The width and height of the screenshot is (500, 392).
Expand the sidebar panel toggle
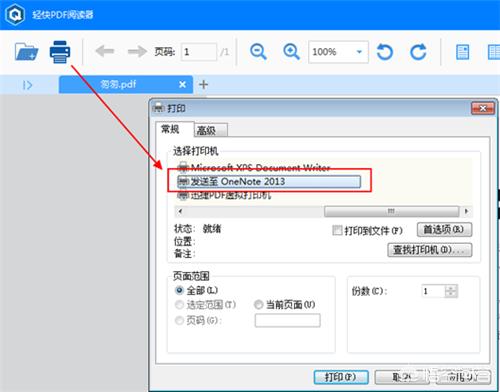point(27,85)
